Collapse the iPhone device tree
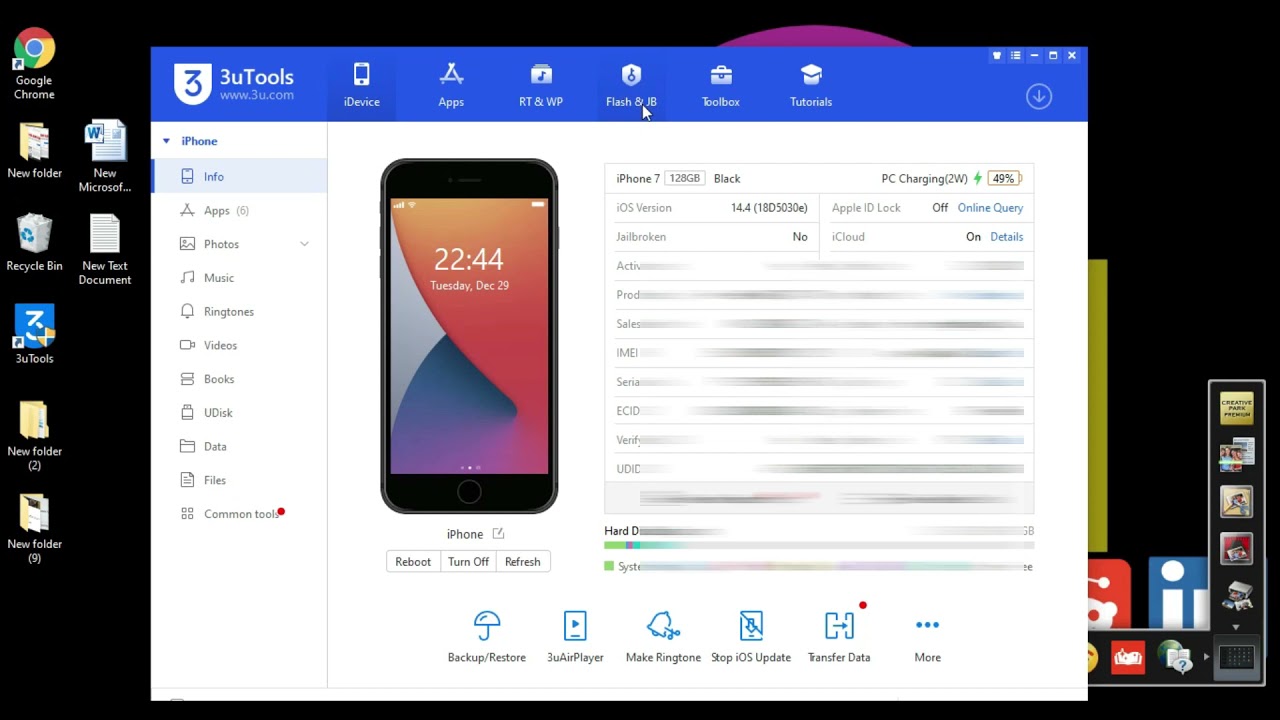 (x=166, y=141)
